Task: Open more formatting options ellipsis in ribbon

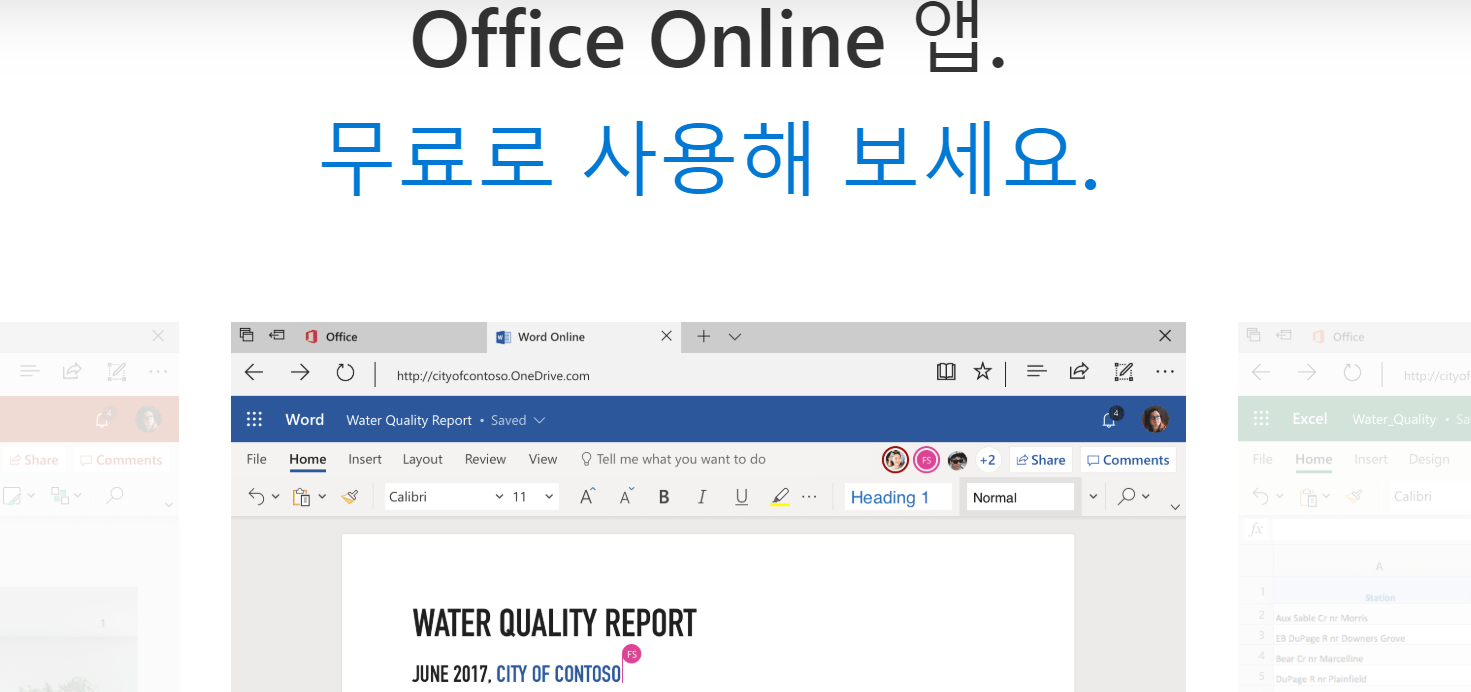Action: click(809, 497)
